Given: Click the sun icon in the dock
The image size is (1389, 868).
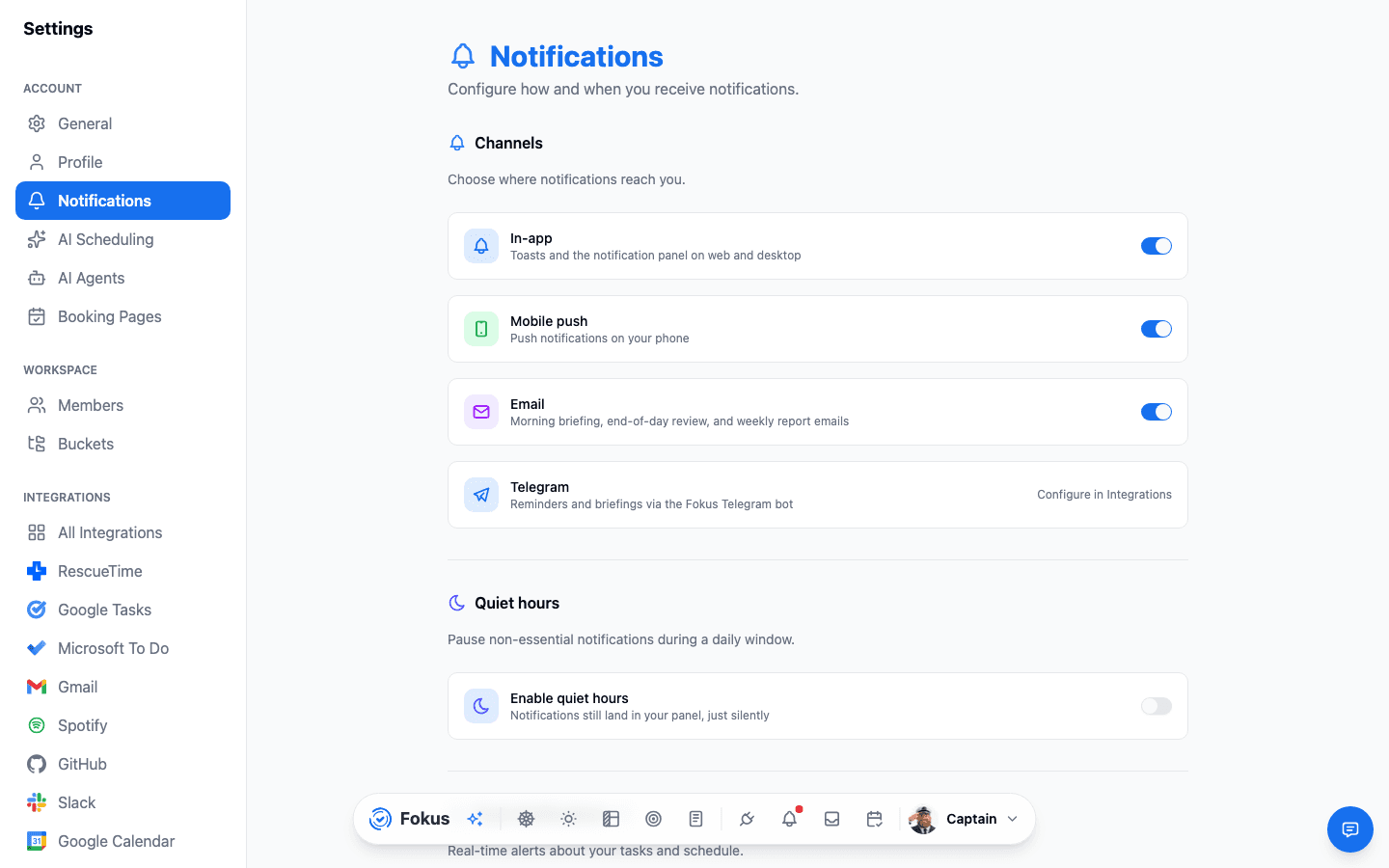Looking at the screenshot, I should tap(568, 819).
